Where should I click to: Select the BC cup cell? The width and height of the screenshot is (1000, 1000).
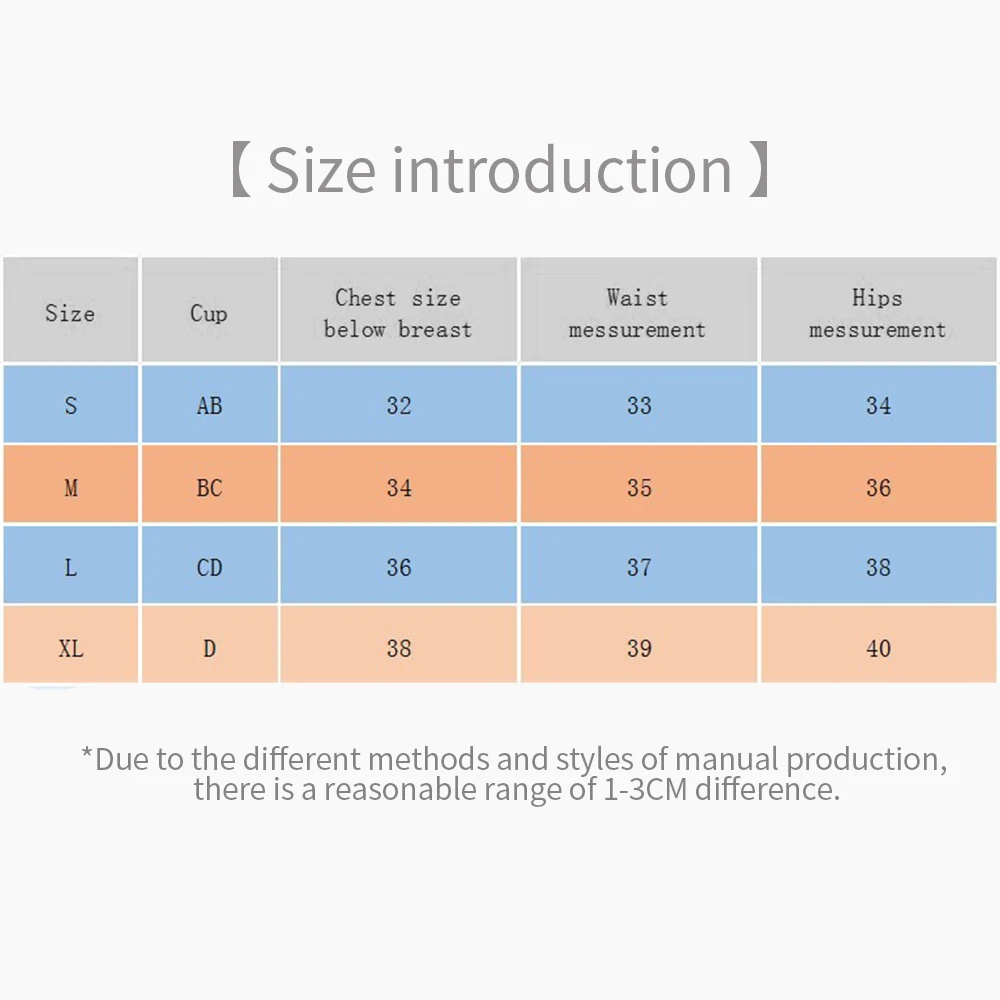coord(209,488)
